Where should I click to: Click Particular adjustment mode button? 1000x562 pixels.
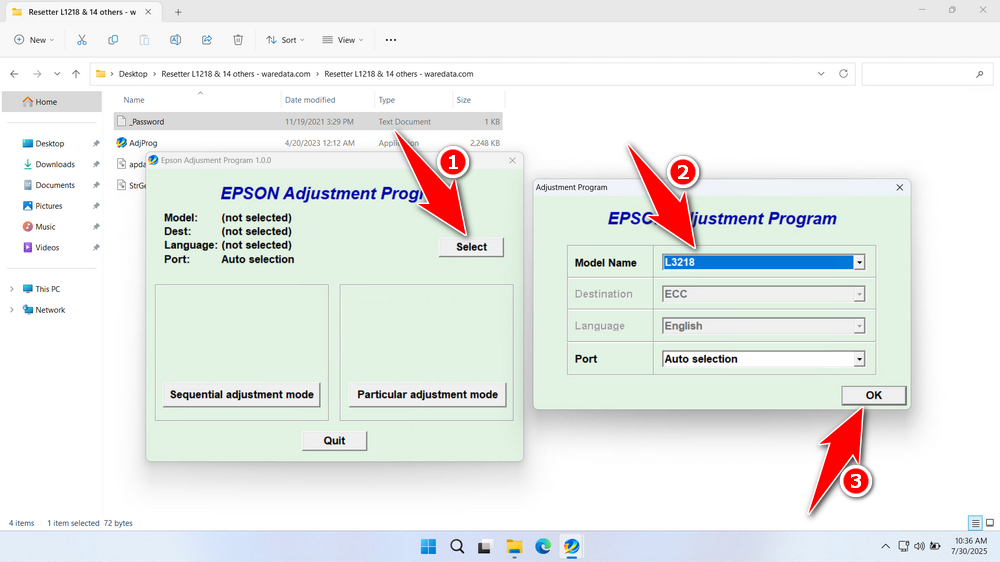427,394
